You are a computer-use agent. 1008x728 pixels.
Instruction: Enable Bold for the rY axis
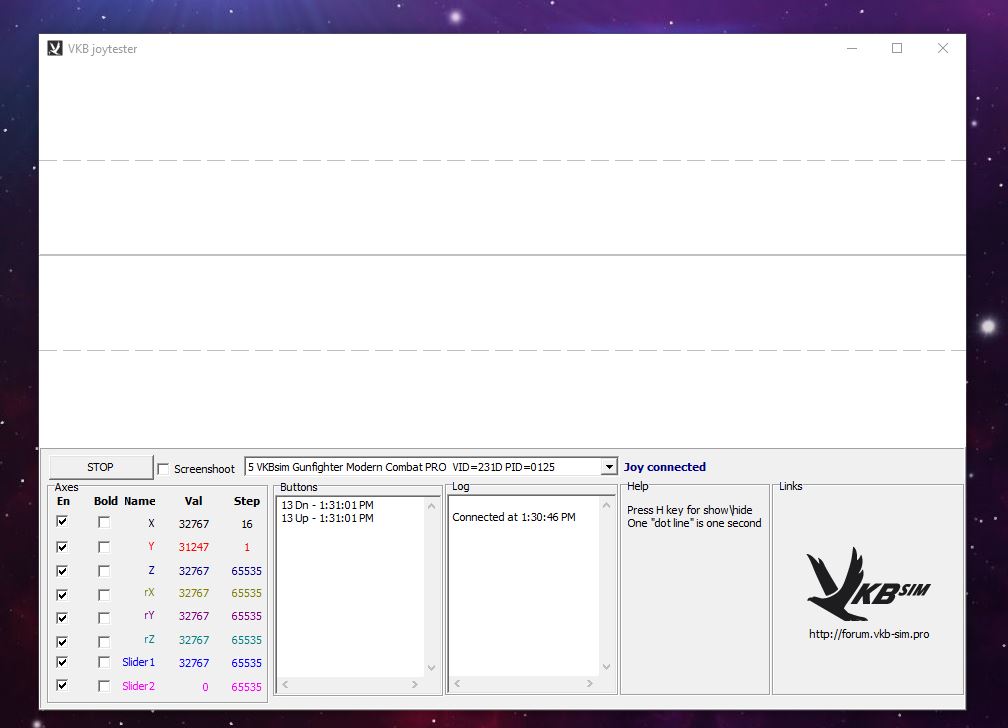pyautogui.click(x=104, y=617)
